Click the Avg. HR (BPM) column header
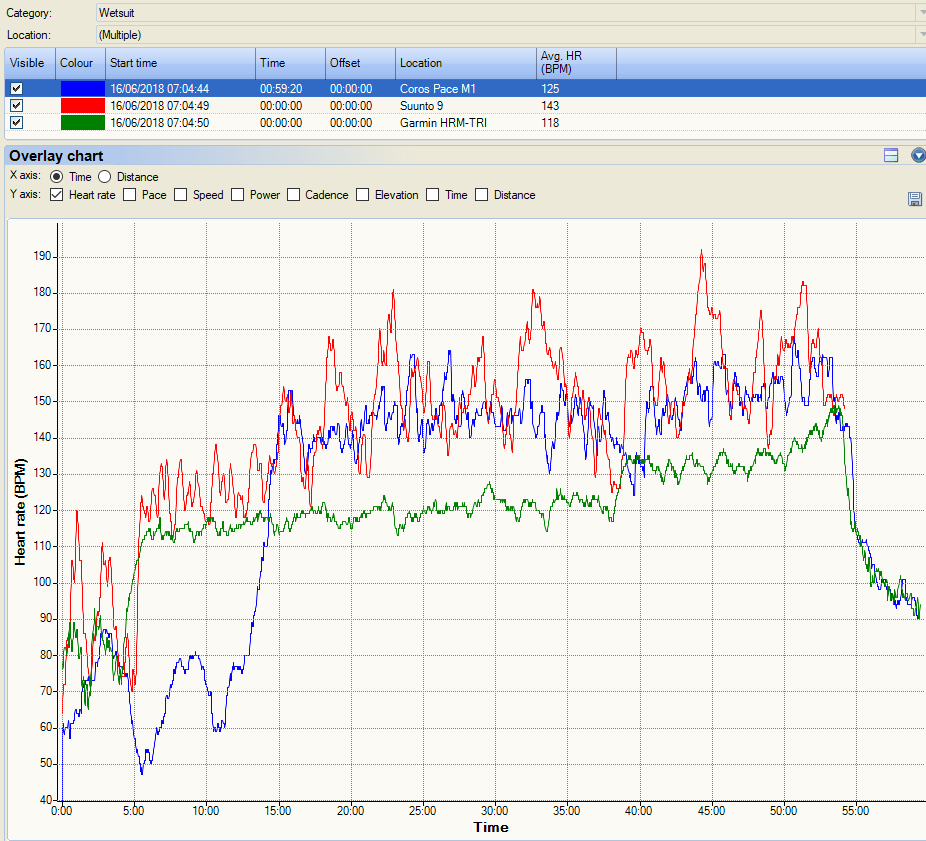 pyautogui.click(x=576, y=63)
